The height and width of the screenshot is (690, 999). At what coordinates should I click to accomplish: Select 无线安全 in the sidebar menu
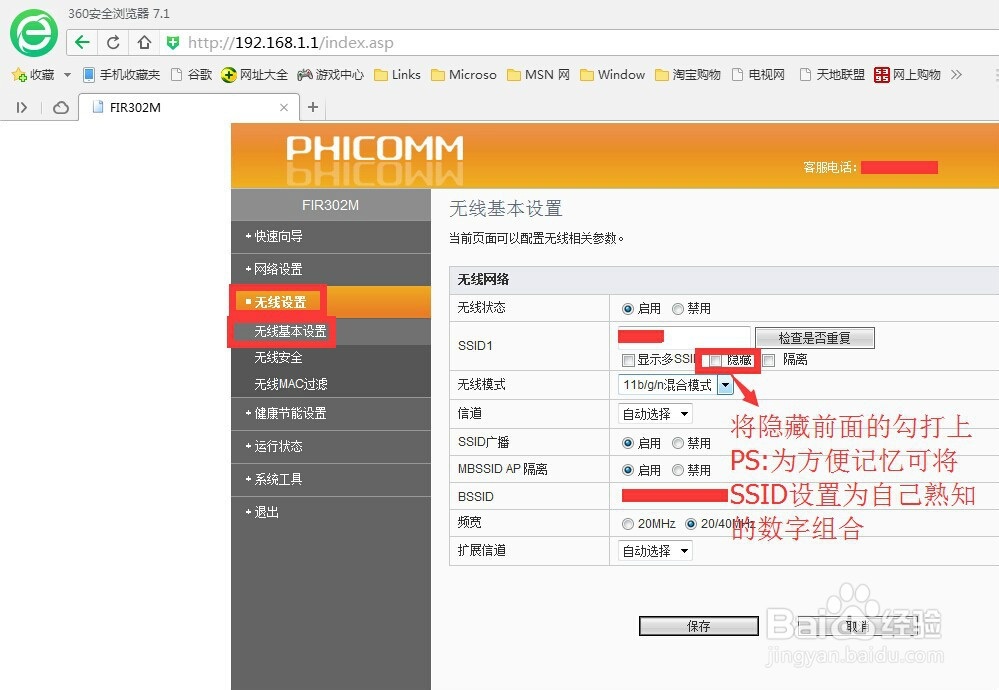pyautogui.click(x=277, y=357)
